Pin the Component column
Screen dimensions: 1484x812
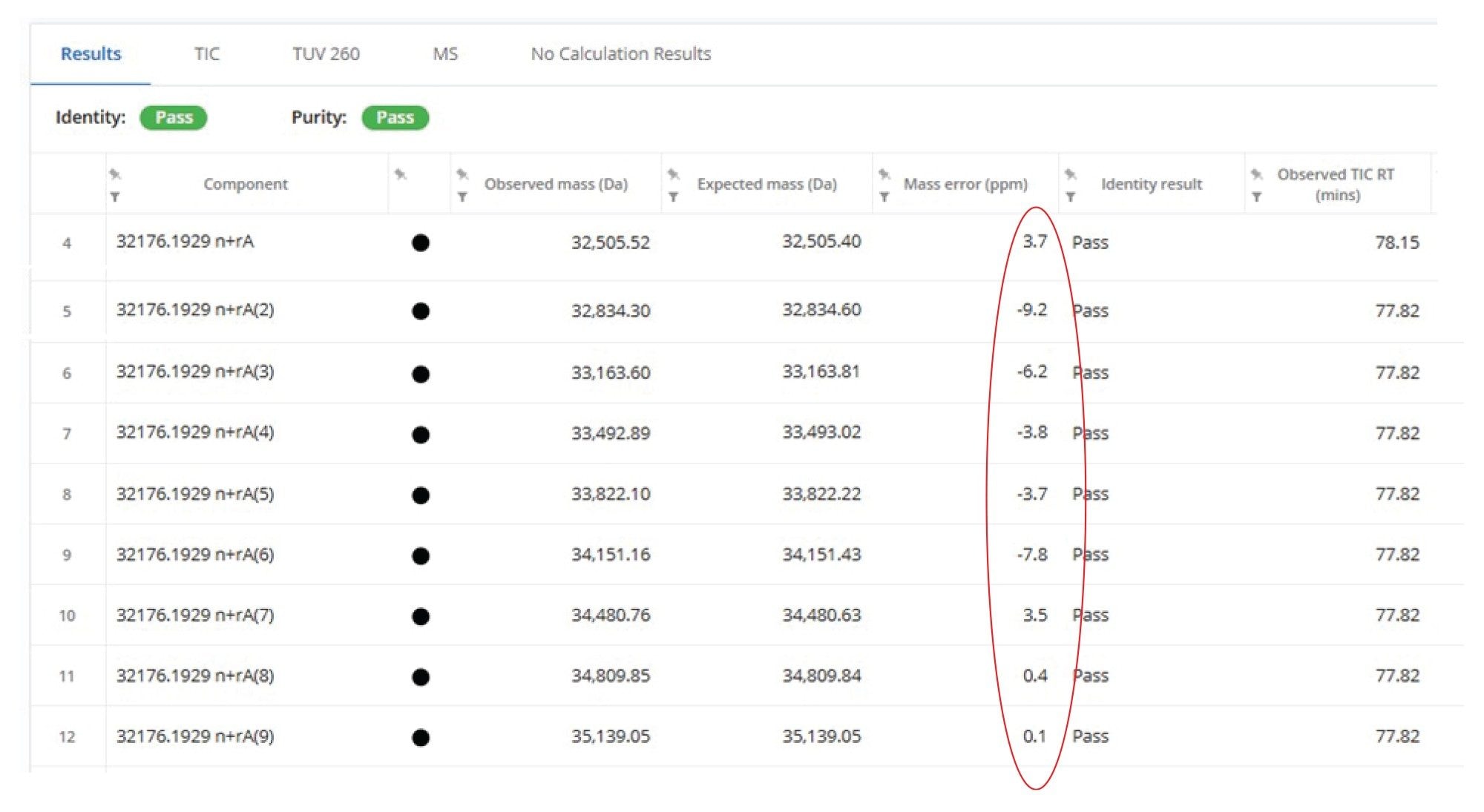pos(115,174)
